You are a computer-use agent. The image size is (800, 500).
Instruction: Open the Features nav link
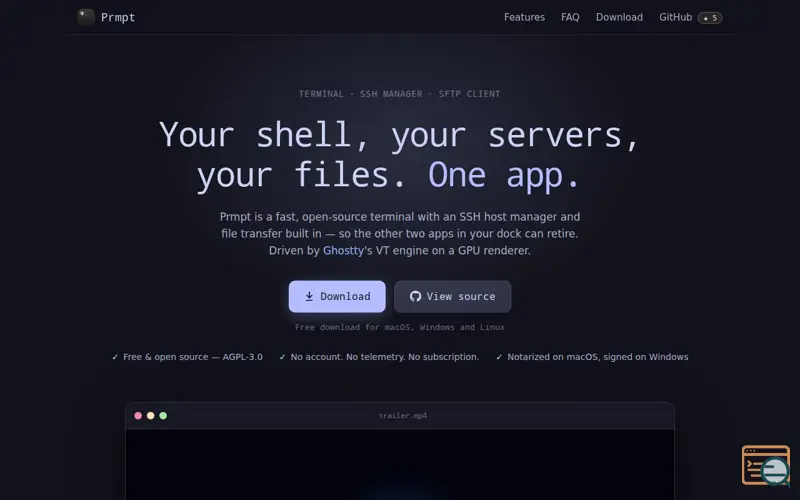click(524, 17)
